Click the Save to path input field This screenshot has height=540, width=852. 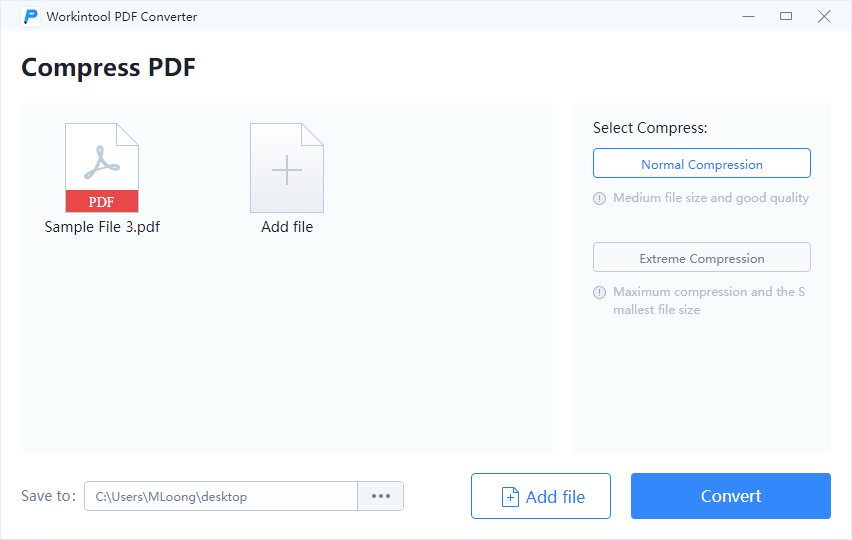click(x=221, y=496)
